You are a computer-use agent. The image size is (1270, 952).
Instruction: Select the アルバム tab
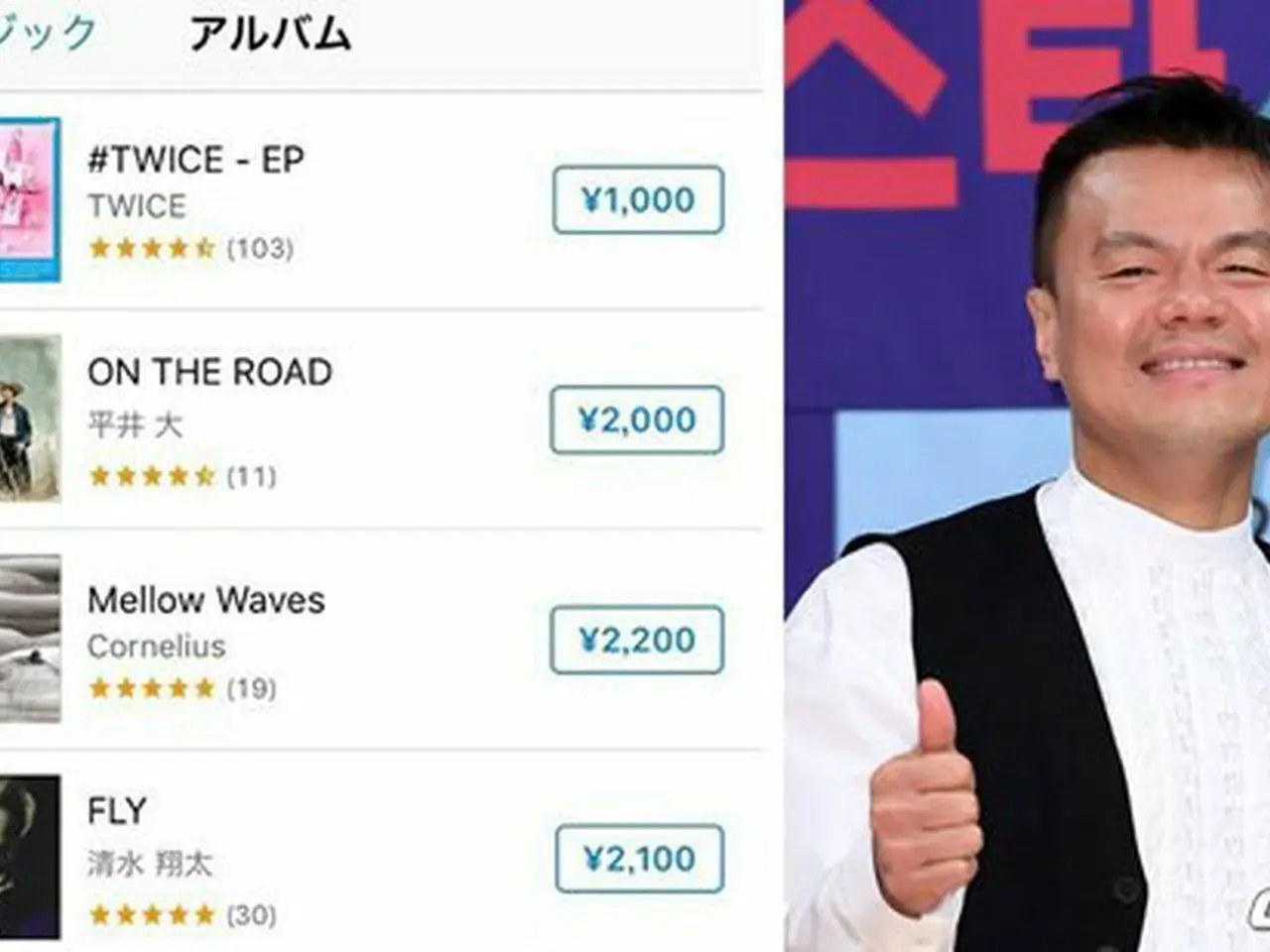[270, 35]
